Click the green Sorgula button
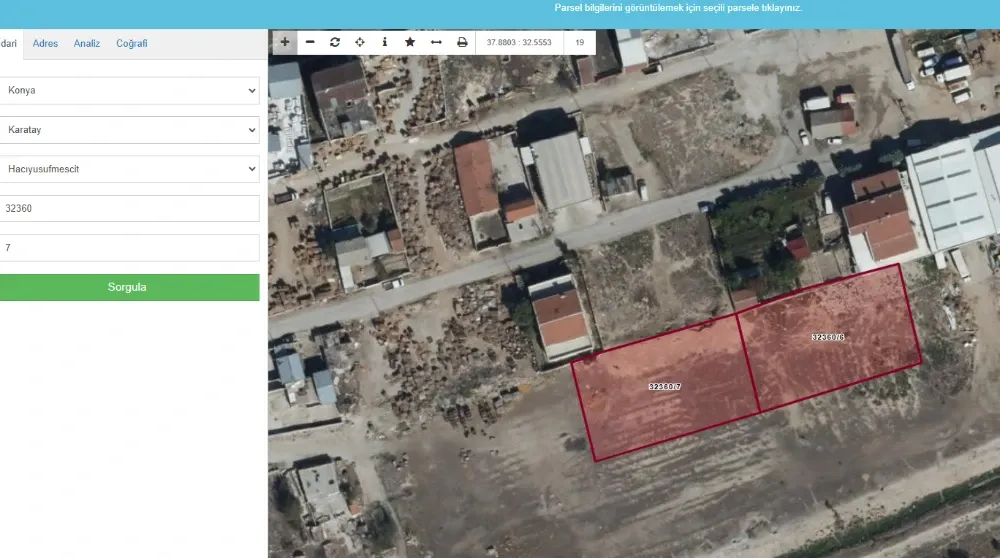 129,287
